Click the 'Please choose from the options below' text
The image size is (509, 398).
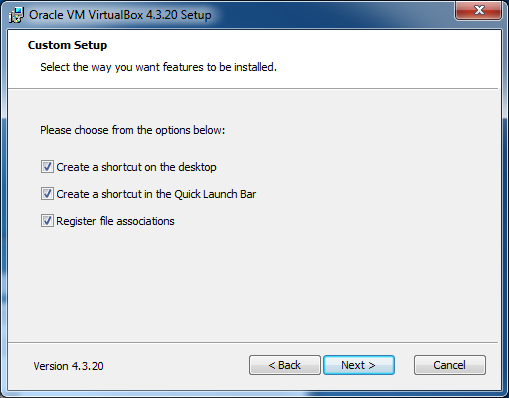point(133,130)
